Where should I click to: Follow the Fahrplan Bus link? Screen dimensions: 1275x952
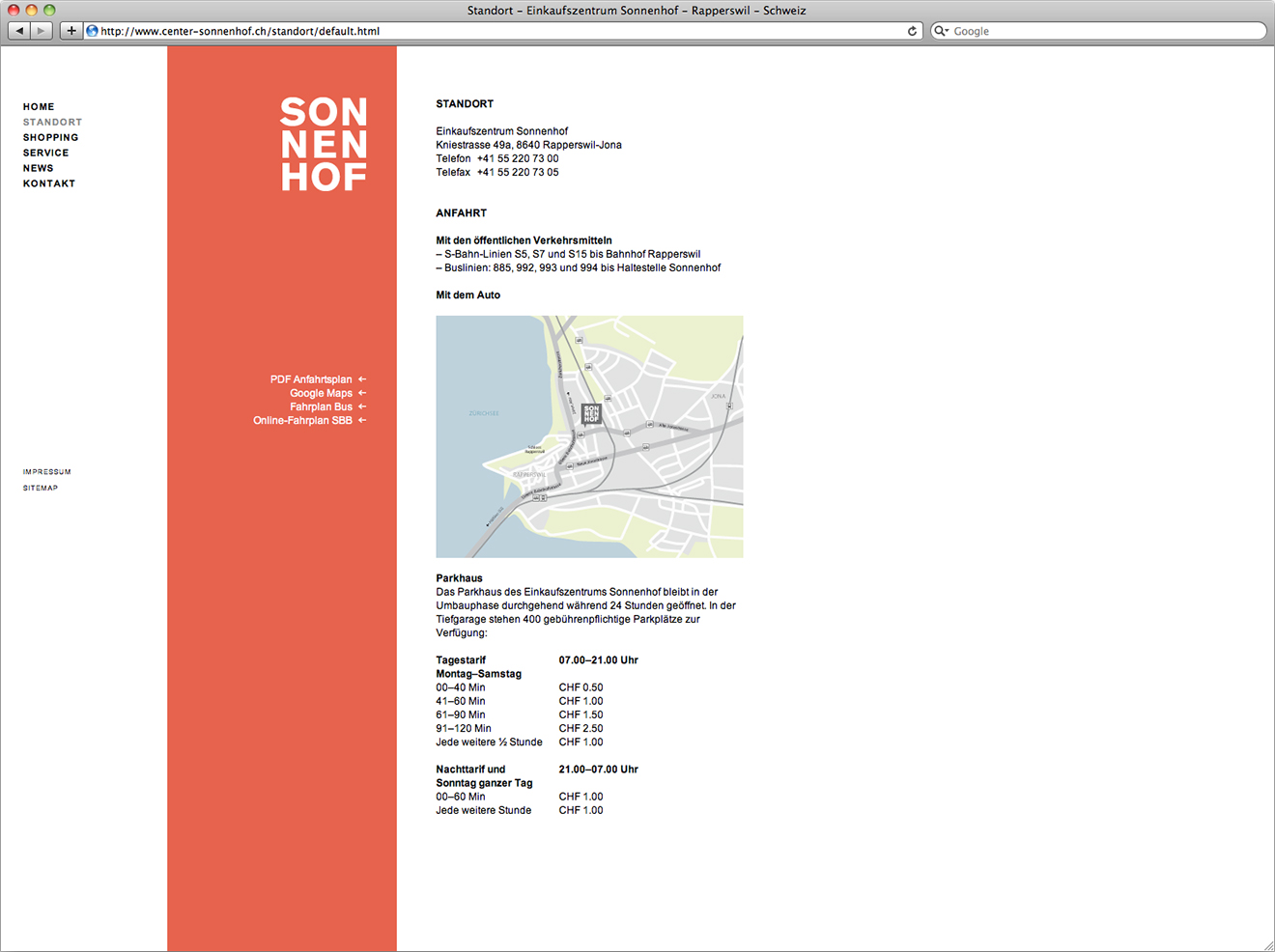tap(321, 406)
